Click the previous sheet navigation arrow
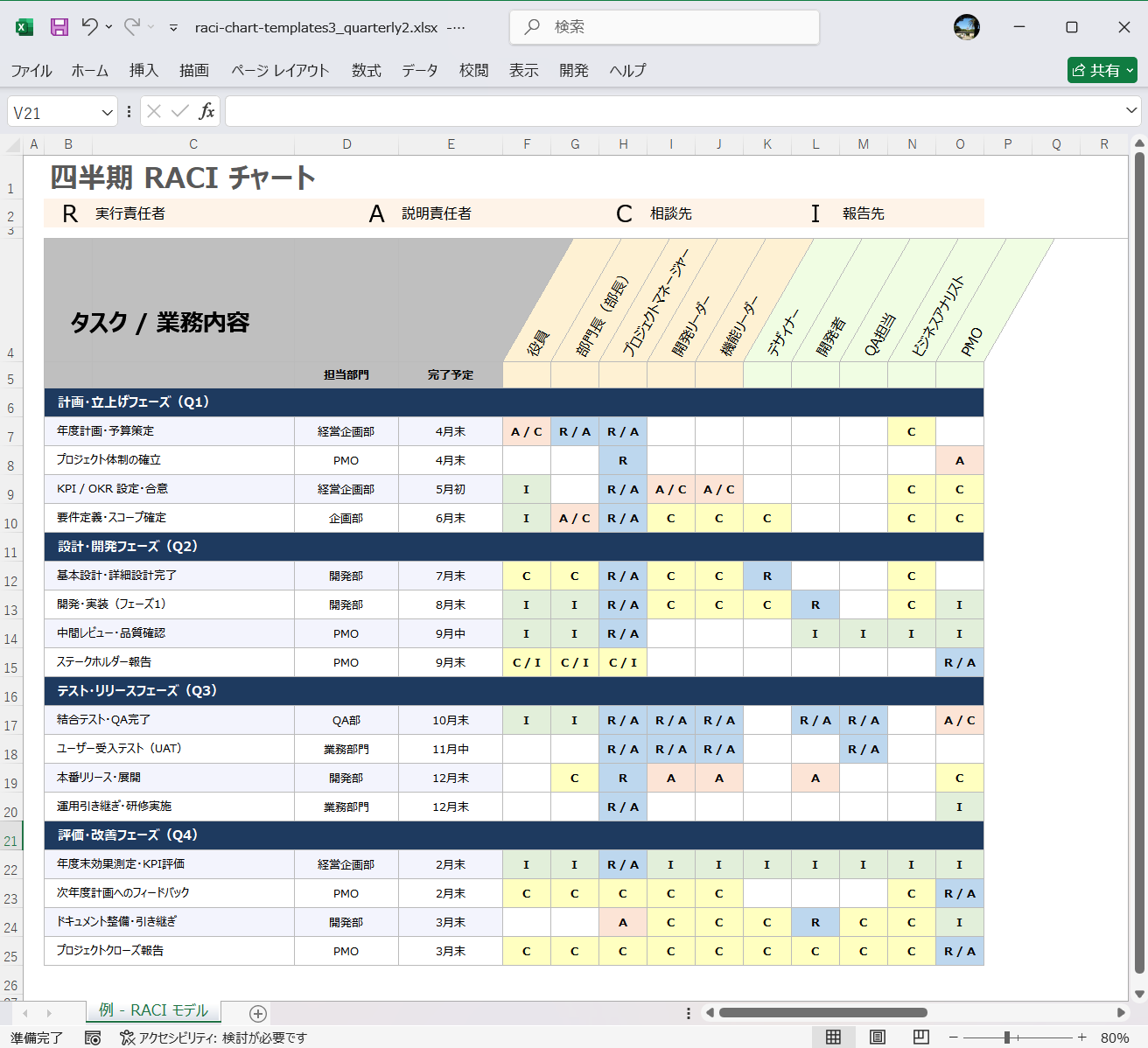1148x1048 pixels. pyautogui.click(x=25, y=1013)
